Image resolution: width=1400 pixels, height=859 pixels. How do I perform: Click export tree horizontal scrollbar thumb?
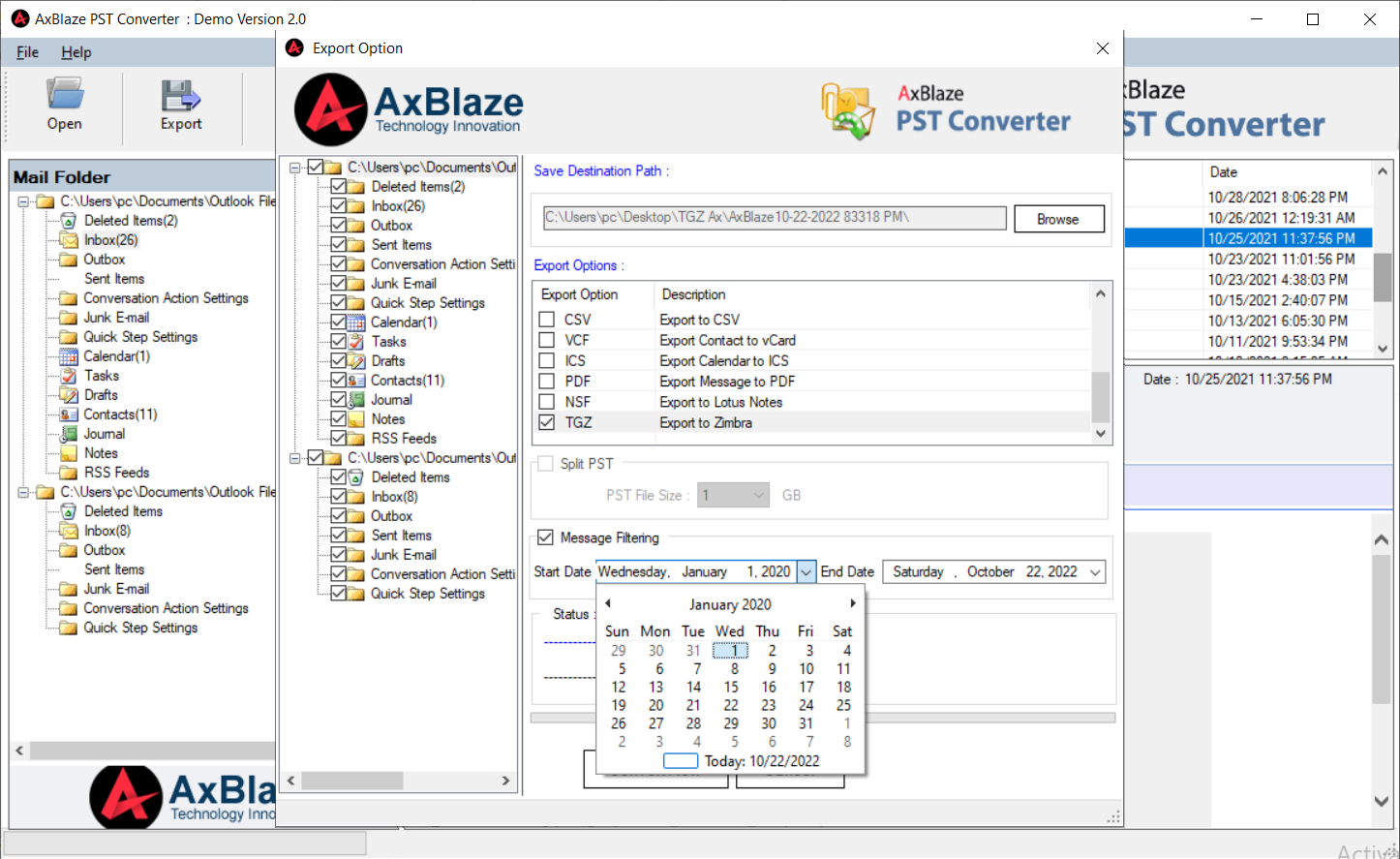point(353,781)
